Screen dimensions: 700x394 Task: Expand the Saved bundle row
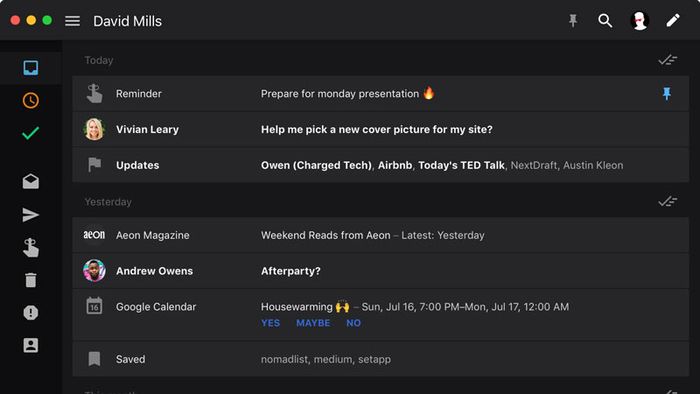380,359
